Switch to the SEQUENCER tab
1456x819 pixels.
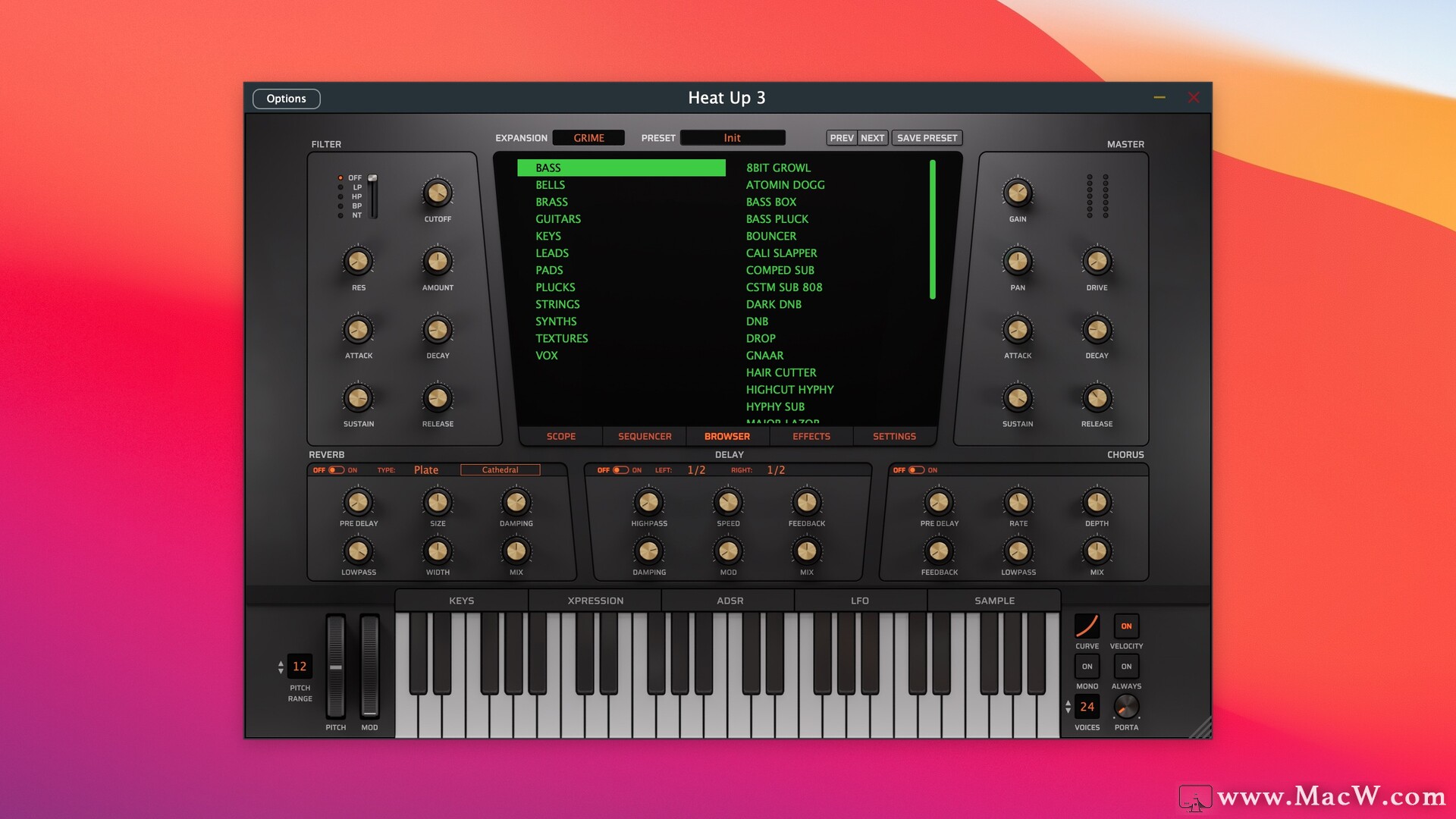click(645, 436)
